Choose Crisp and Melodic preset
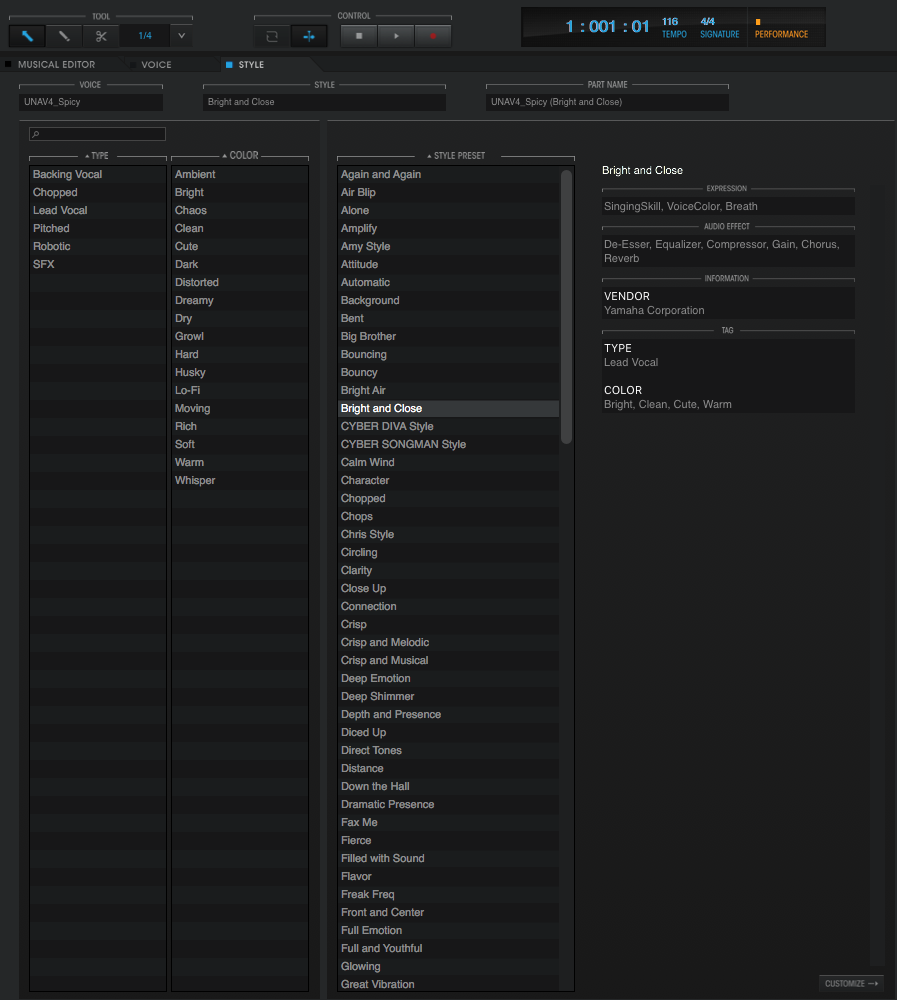The image size is (897, 1000). pyautogui.click(x=448, y=642)
